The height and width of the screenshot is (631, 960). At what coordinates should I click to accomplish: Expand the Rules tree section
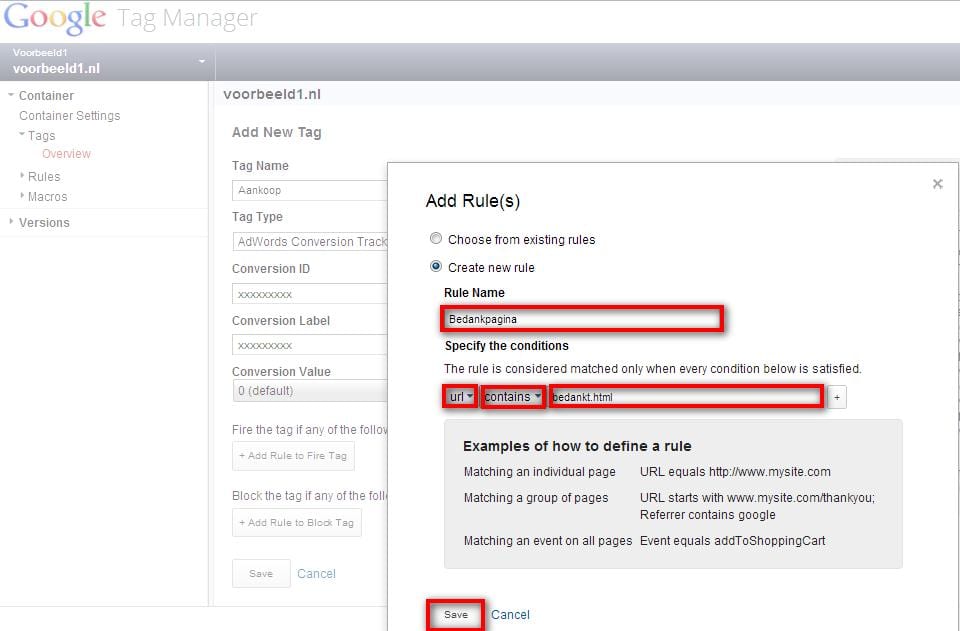point(22,176)
